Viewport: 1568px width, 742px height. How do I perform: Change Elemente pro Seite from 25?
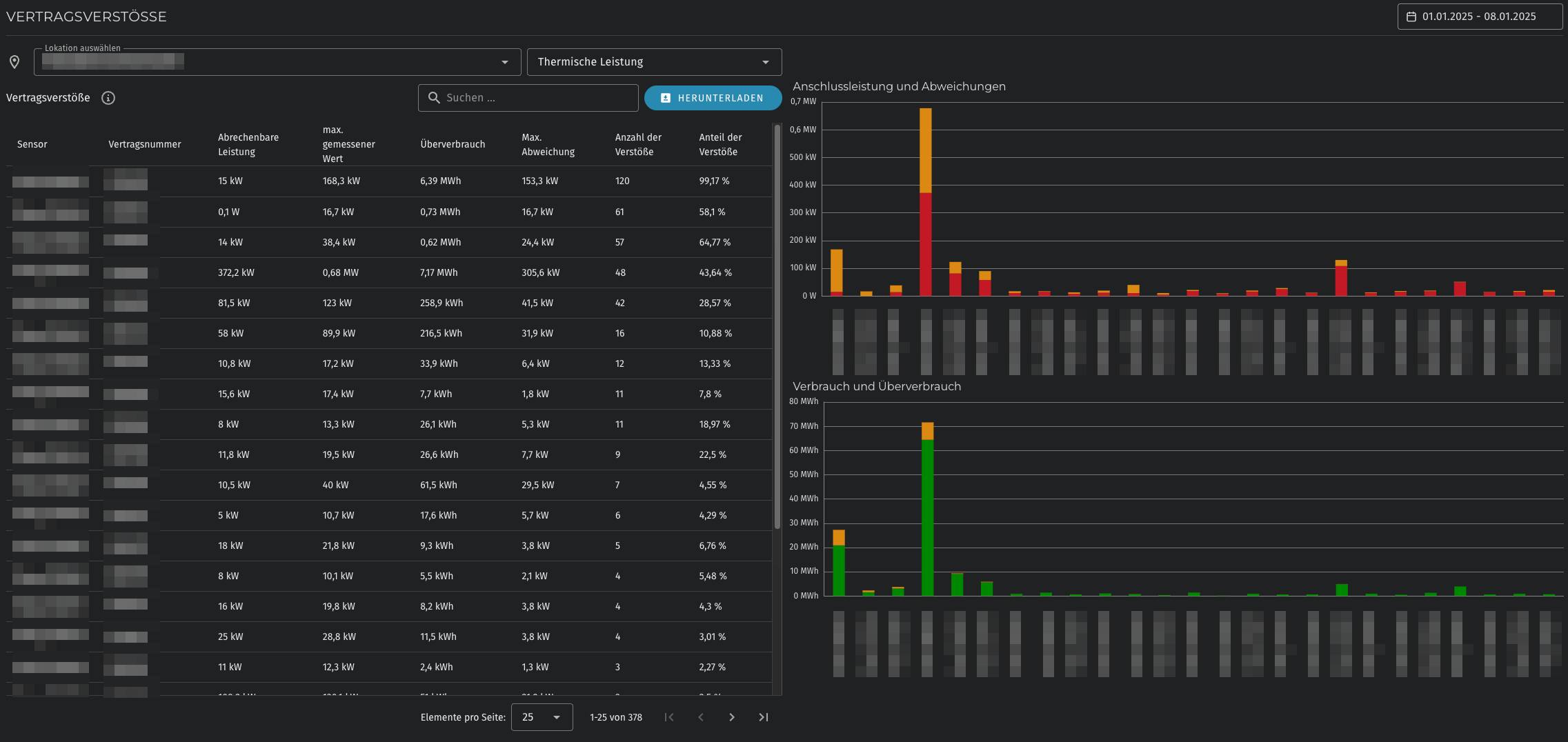542,717
